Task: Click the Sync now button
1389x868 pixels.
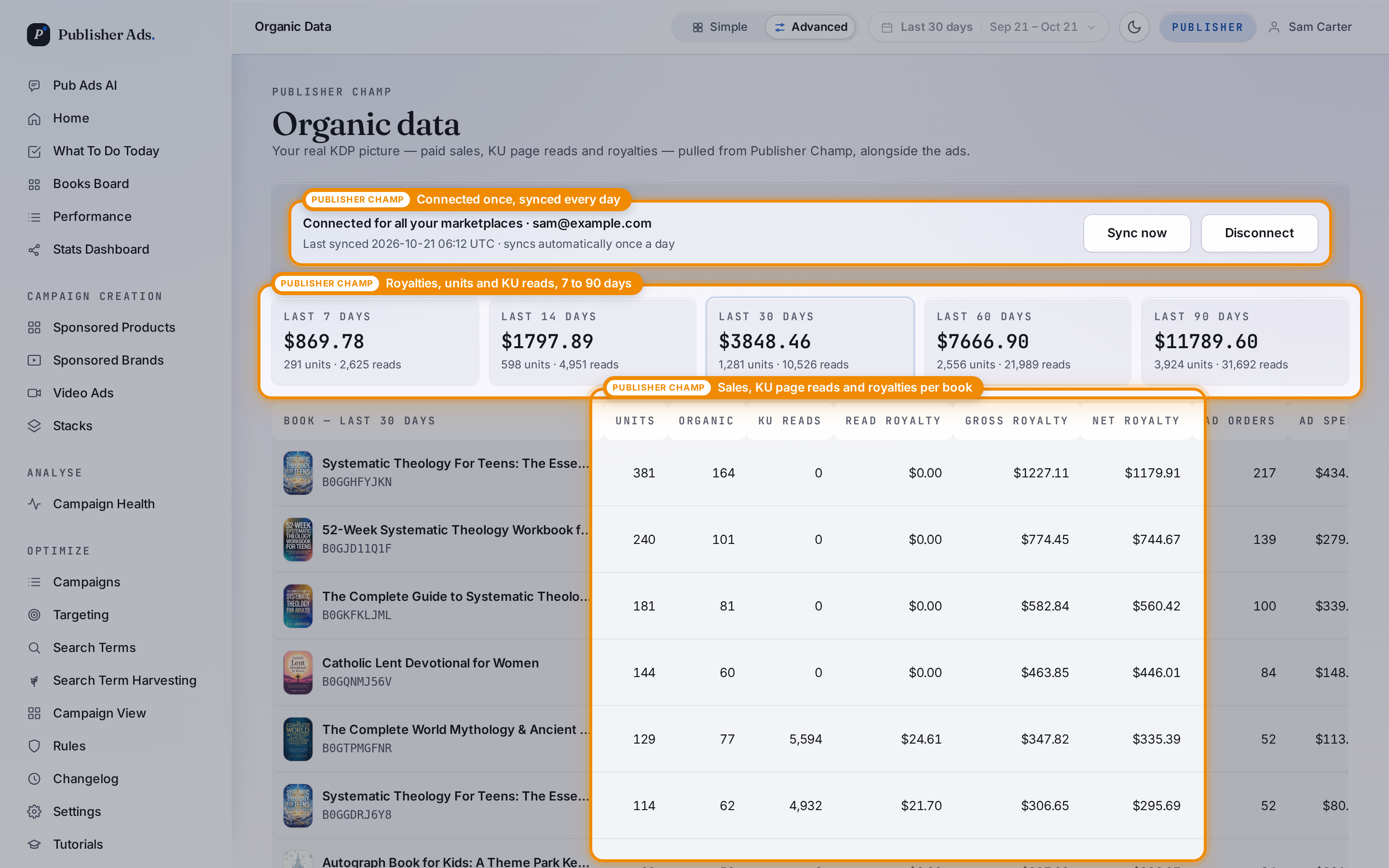Action: (x=1136, y=233)
